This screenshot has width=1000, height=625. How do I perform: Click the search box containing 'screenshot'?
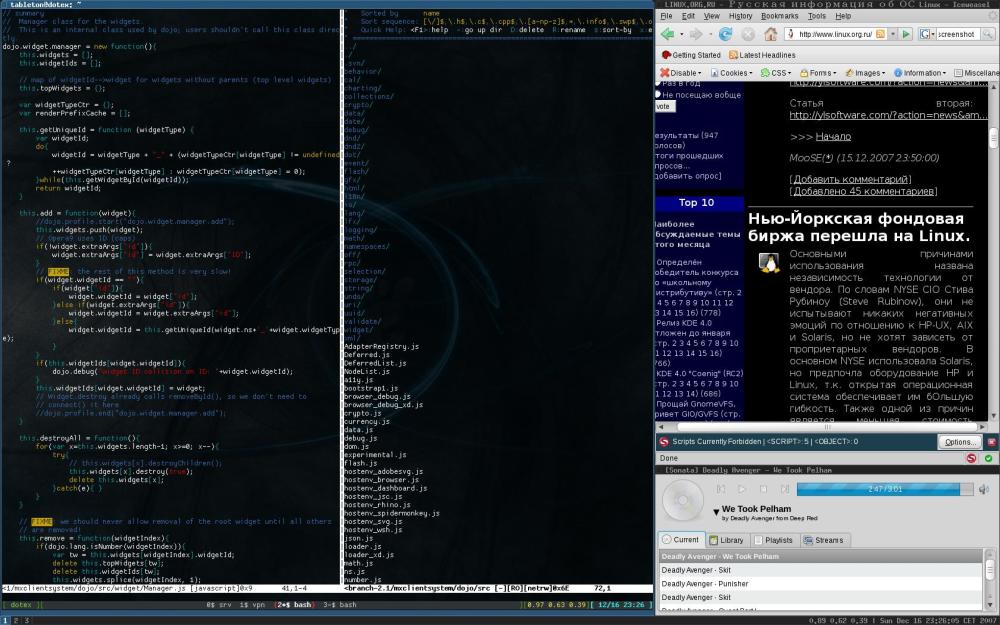(x=959, y=34)
